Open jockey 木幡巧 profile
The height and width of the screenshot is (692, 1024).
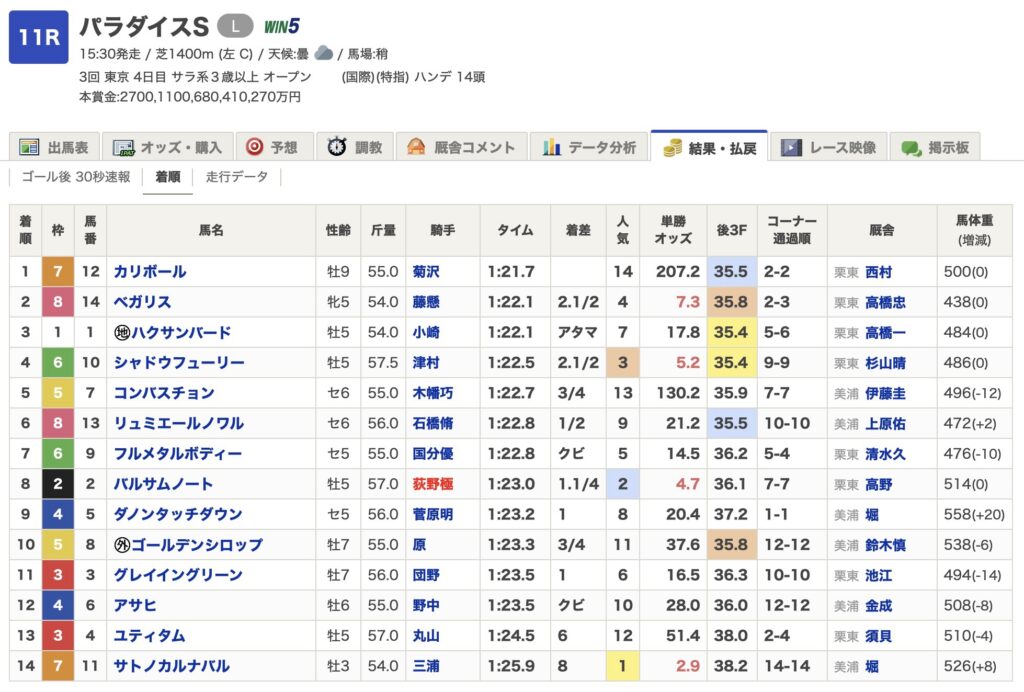click(433, 393)
